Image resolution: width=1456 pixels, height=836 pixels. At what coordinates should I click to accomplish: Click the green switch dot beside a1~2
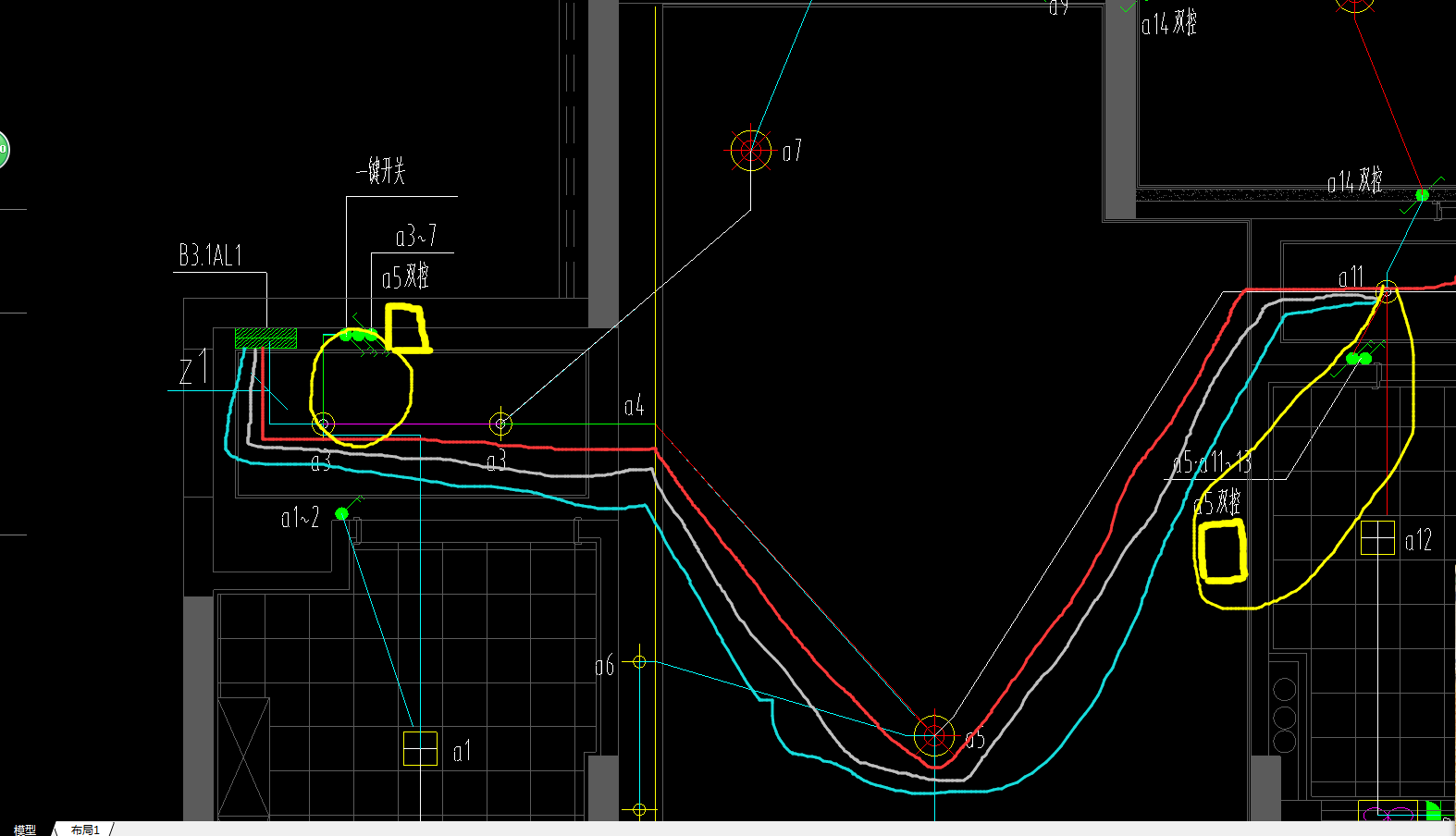click(342, 513)
